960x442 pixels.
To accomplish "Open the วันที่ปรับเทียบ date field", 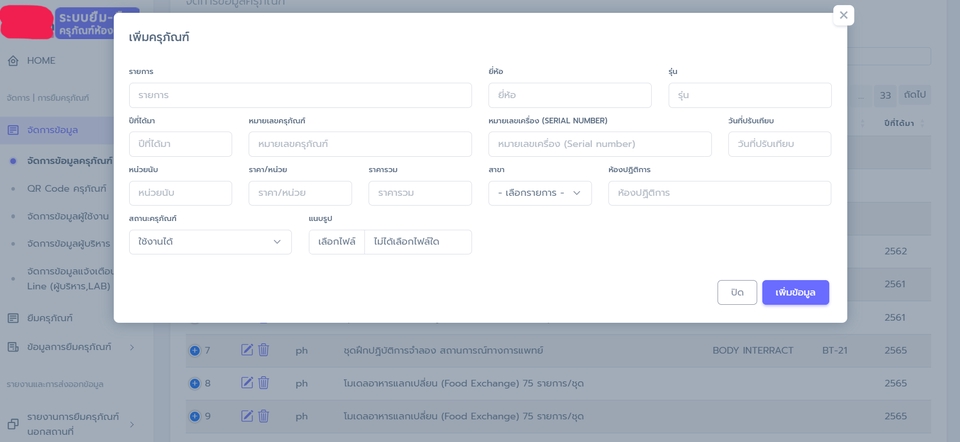I will 779,144.
